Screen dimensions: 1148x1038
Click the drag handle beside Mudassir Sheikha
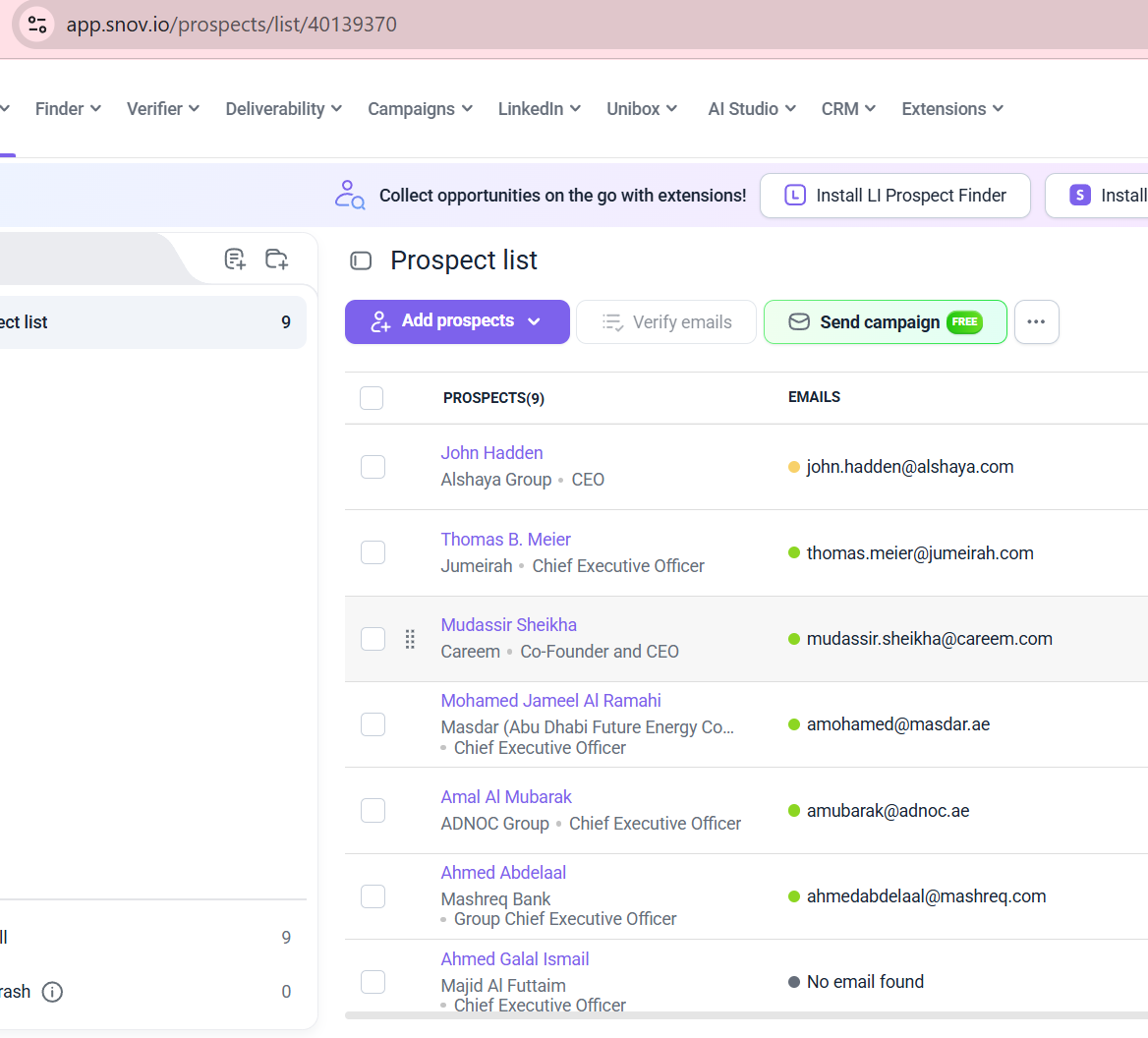[410, 639]
